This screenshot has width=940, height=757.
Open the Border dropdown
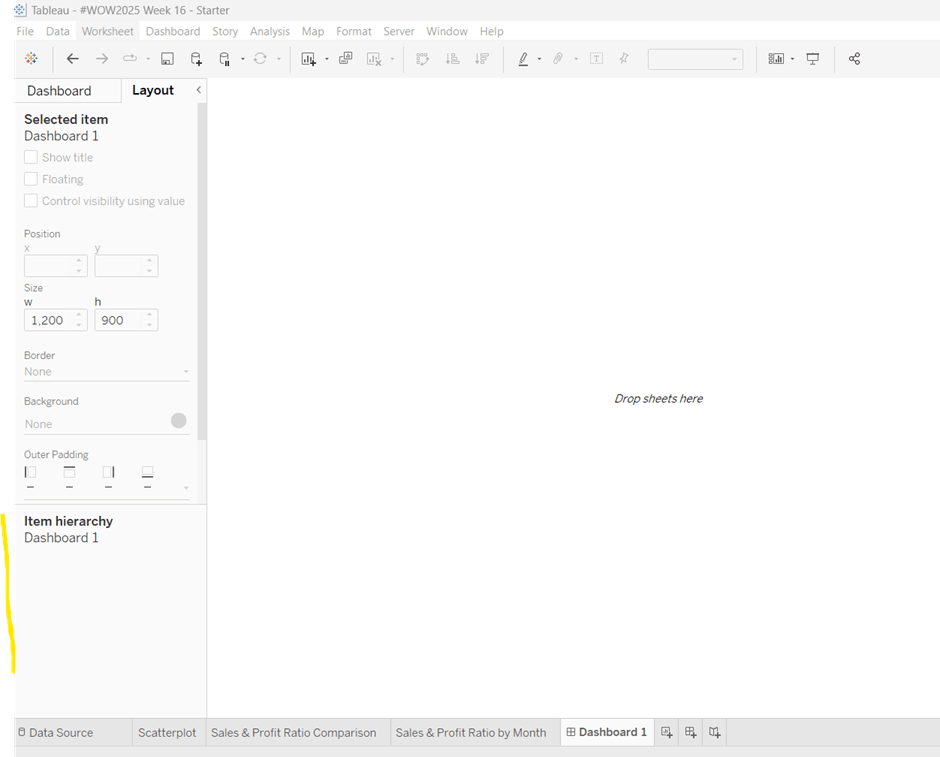(106, 372)
